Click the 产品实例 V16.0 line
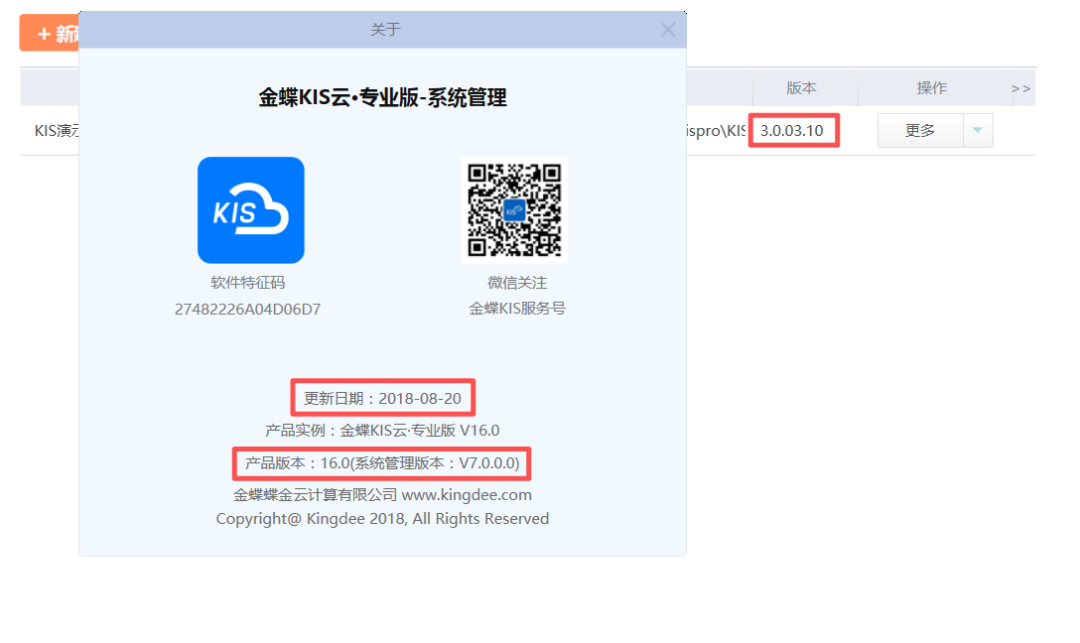The image size is (1080, 643). (x=382, y=431)
